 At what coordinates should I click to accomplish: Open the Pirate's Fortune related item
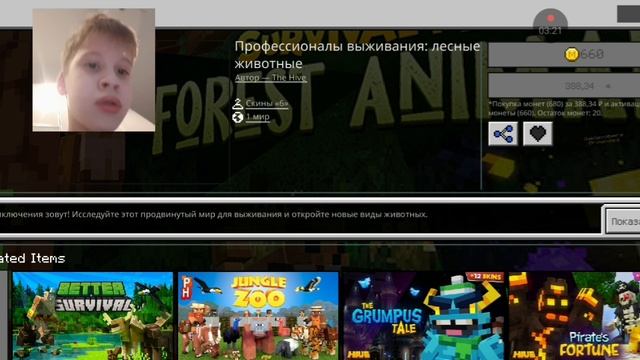[575, 316]
